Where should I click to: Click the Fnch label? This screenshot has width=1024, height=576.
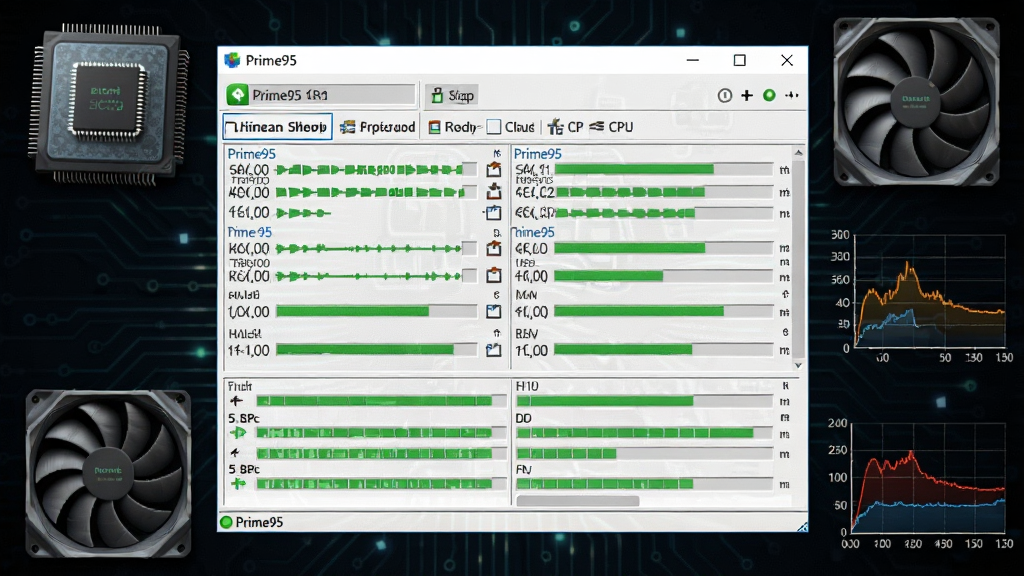(240, 386)
